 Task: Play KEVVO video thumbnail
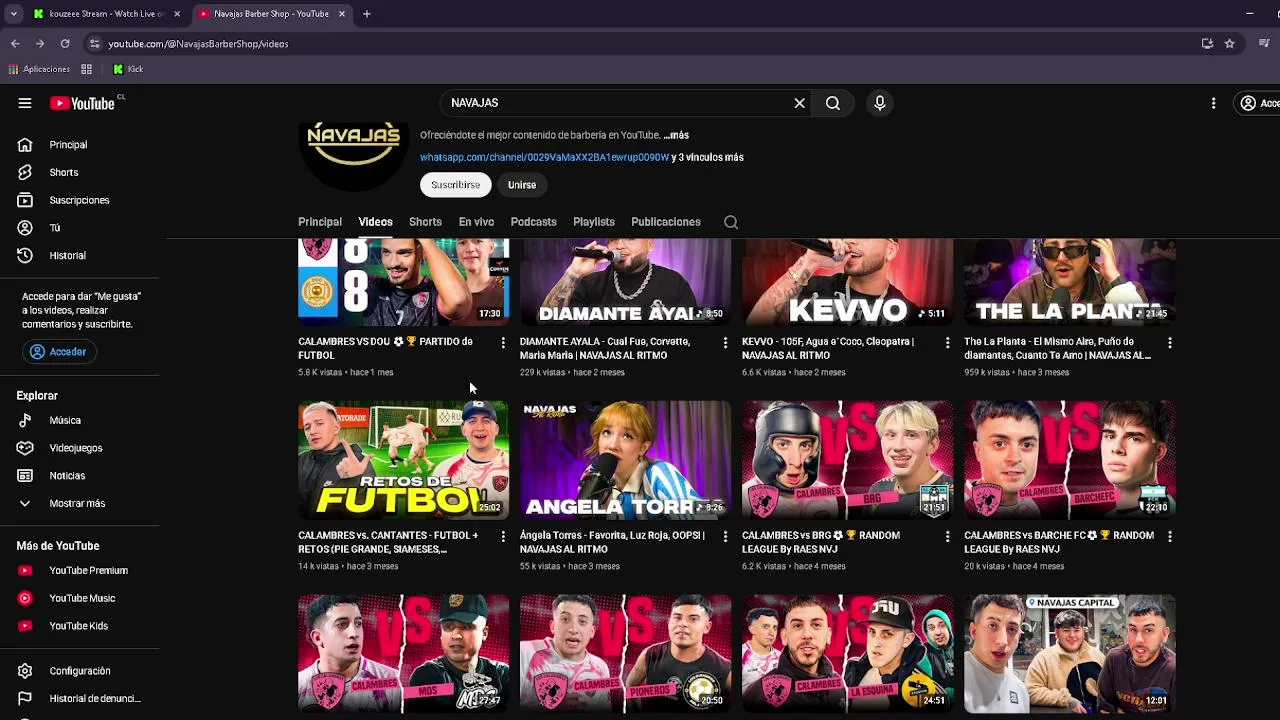(848, 282)
